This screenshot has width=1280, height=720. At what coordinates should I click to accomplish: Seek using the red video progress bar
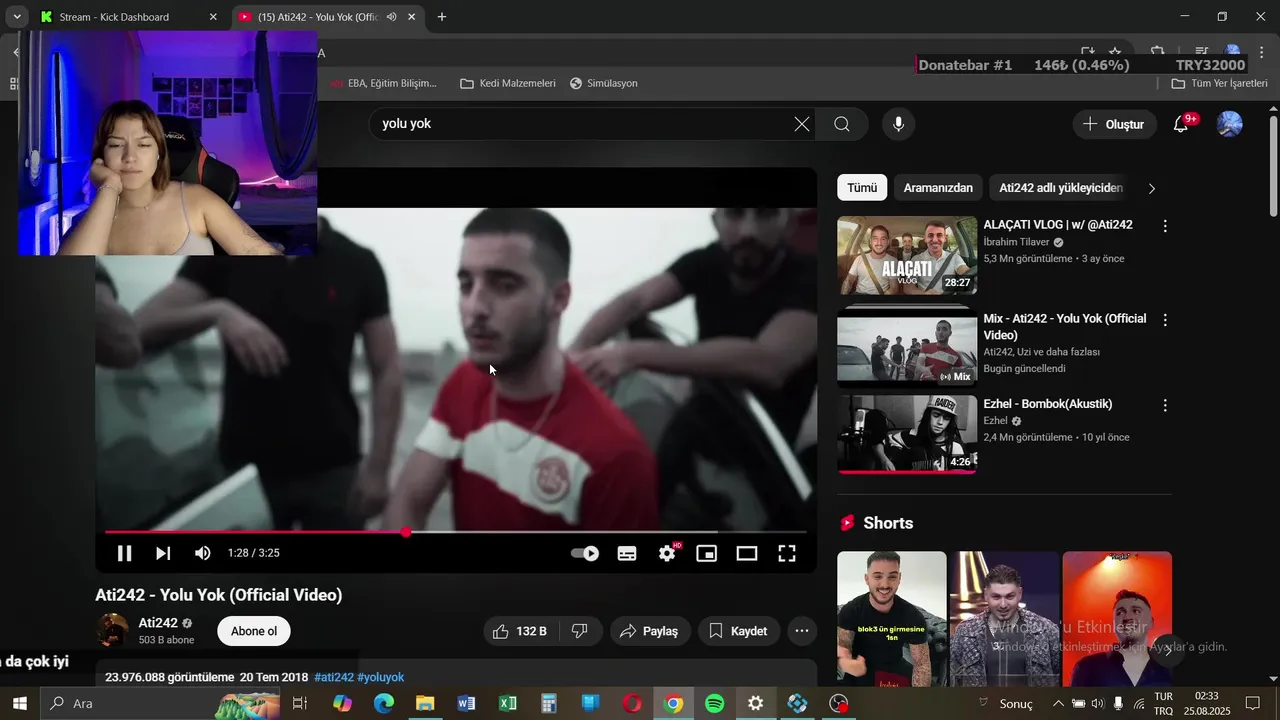(x=455, y=532)
